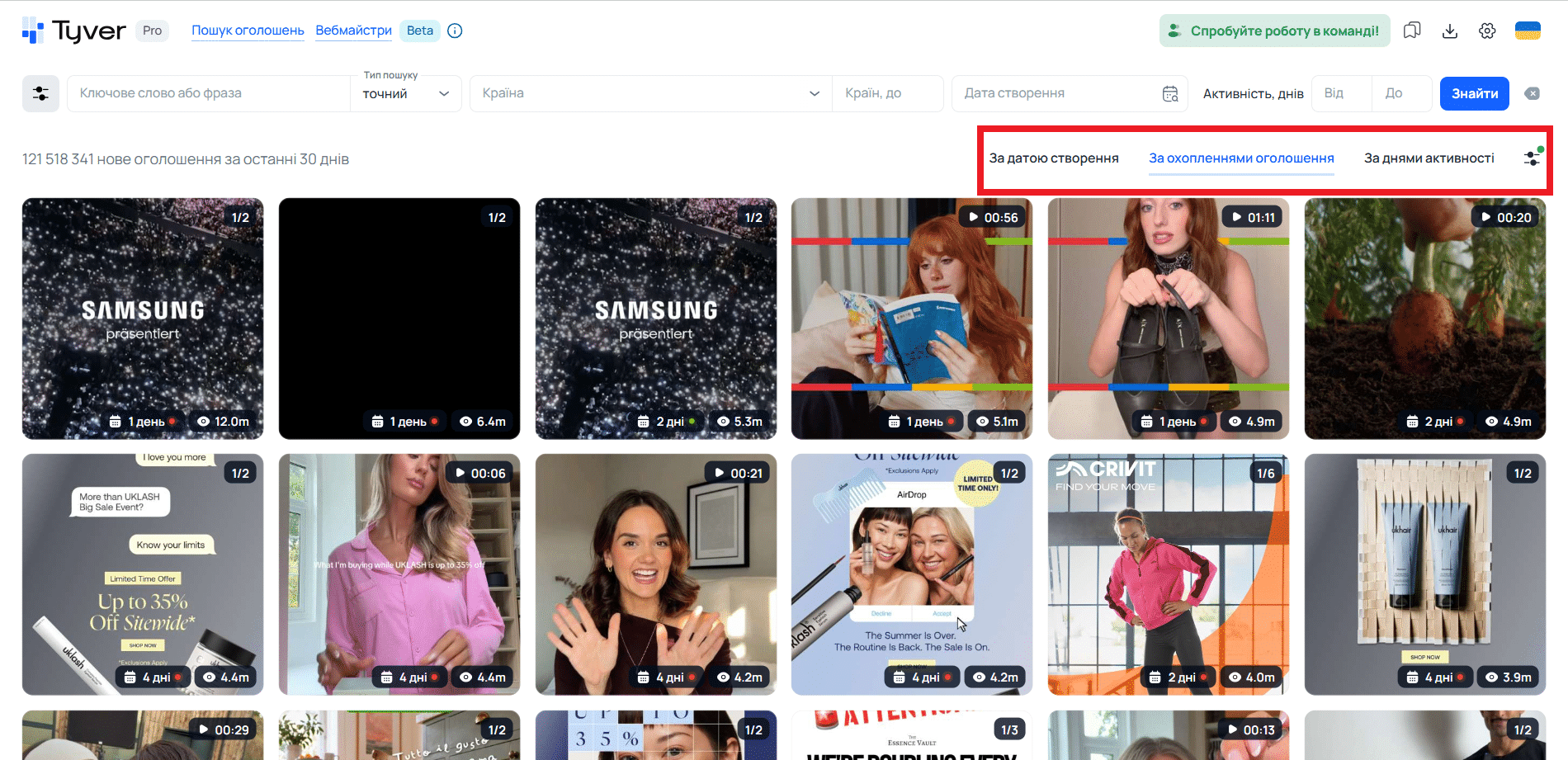Viewport: 1568px width, 760px height.
Task: Open the info icon next to Beta
Action: 455,31
